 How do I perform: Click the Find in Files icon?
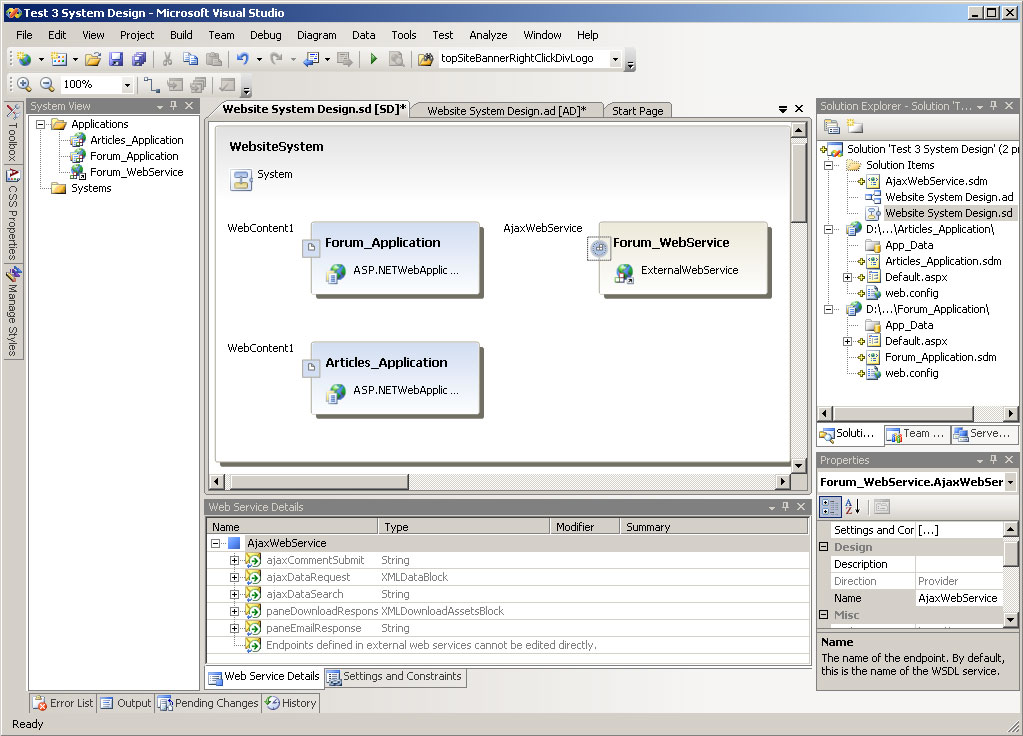click(425, 59)
